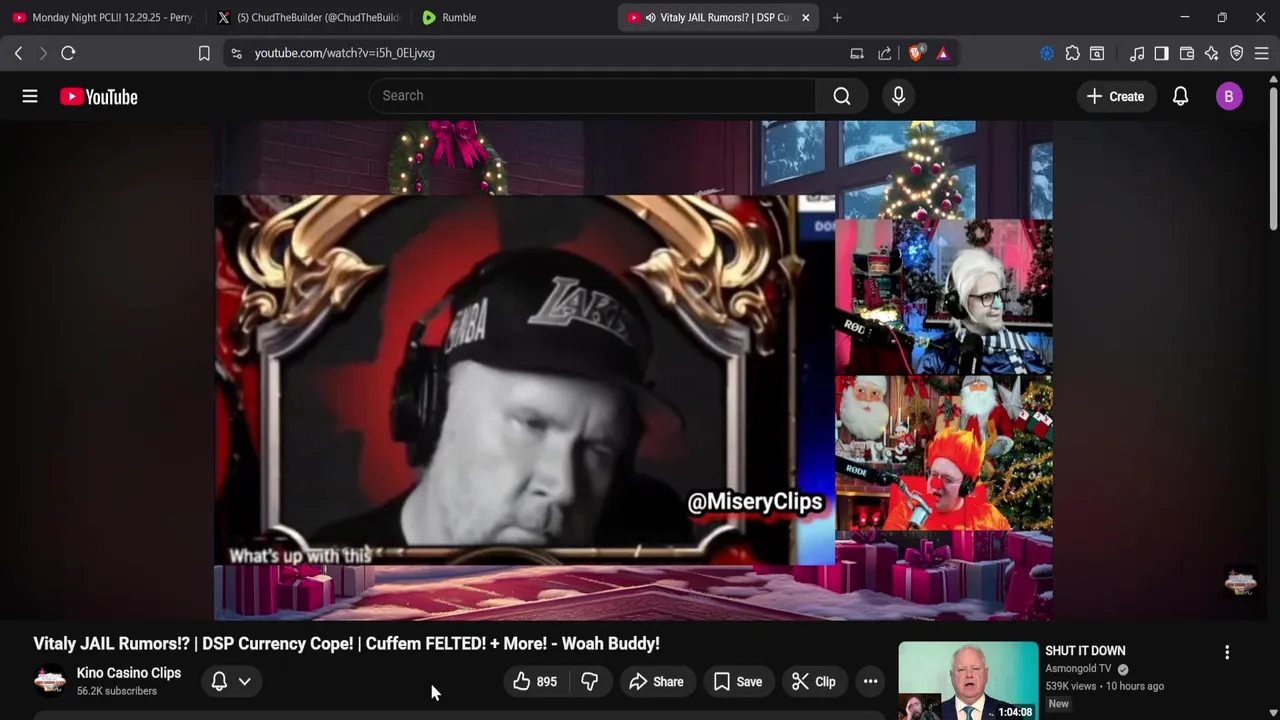Open YouTube notifications bell in header

click(x=1181, y=96)
